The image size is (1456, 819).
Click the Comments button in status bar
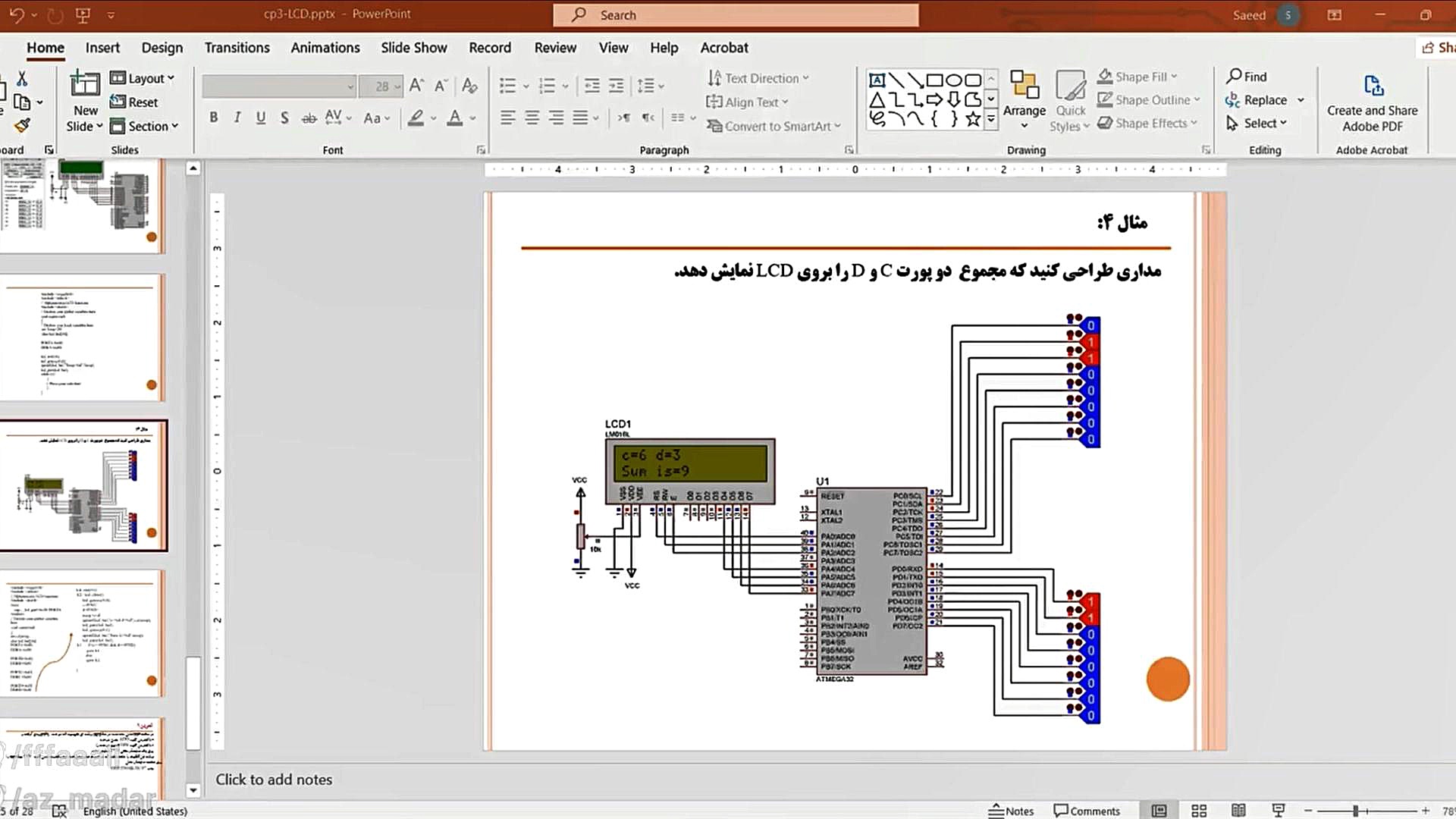click(1087, 811)
